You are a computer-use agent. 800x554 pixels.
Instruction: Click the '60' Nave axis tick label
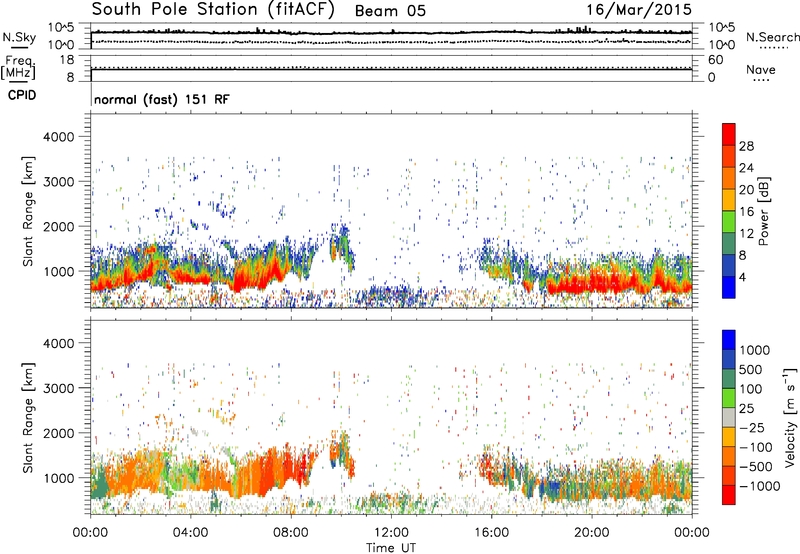pyautogui.click(x=715, y=60)
